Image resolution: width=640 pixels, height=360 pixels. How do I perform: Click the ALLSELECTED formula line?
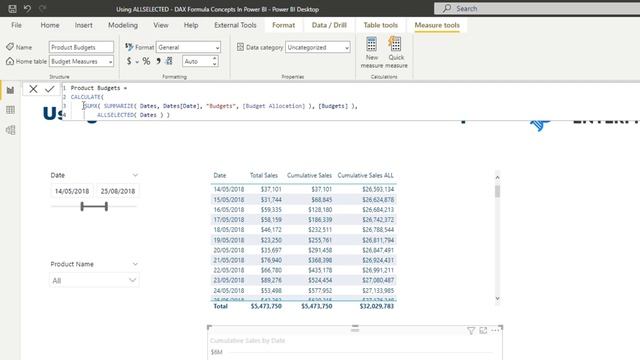point(133,115)
